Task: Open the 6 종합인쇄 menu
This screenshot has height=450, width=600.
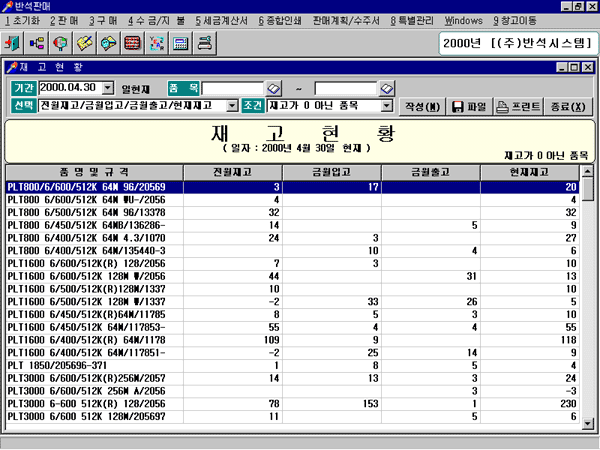Action: [280, 21]
